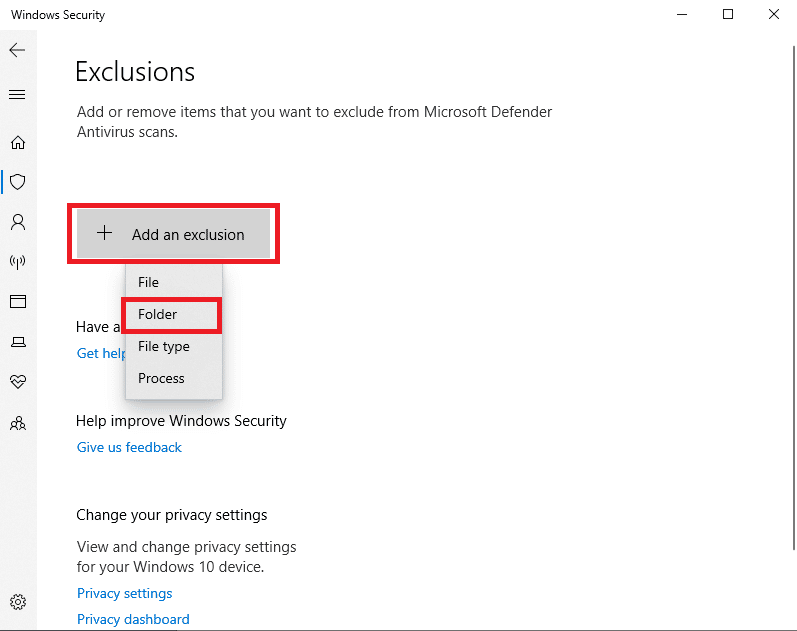Click the Change your privacy settings heading
797x631 pixels.
click(172, 515)
